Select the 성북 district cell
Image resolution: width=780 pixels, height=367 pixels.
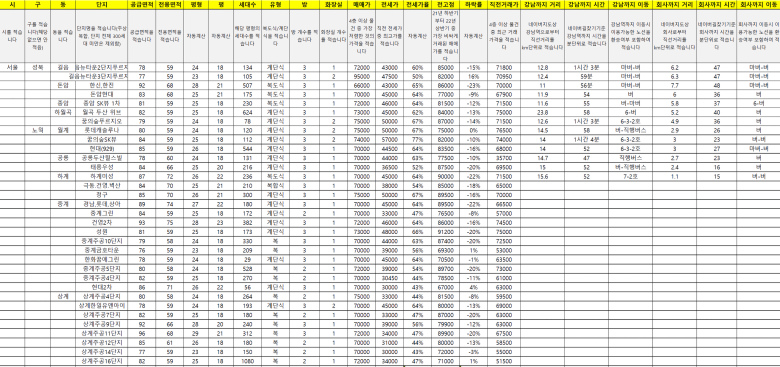click(37, 67)
